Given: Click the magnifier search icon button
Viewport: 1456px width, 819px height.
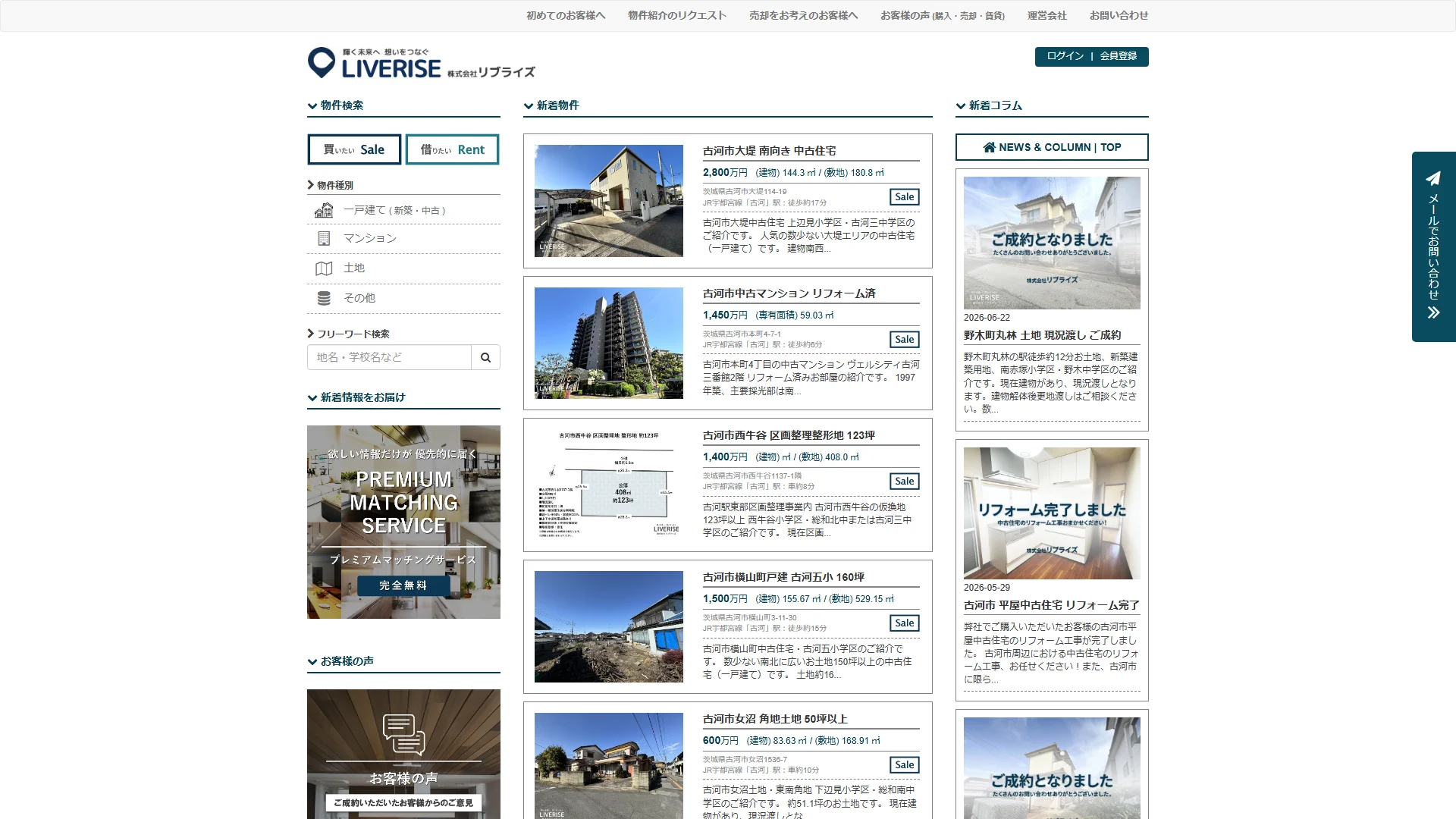Looking at the screenshot, I should click(485, 357).
